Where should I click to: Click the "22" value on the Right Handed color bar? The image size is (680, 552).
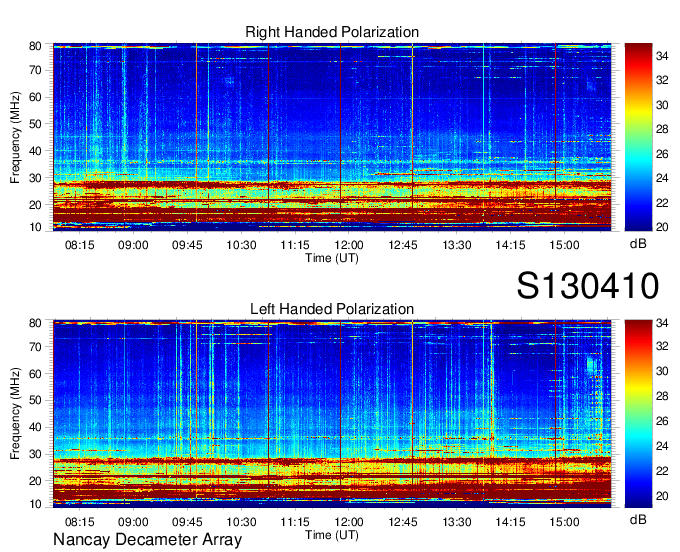(x=662, y=203)
